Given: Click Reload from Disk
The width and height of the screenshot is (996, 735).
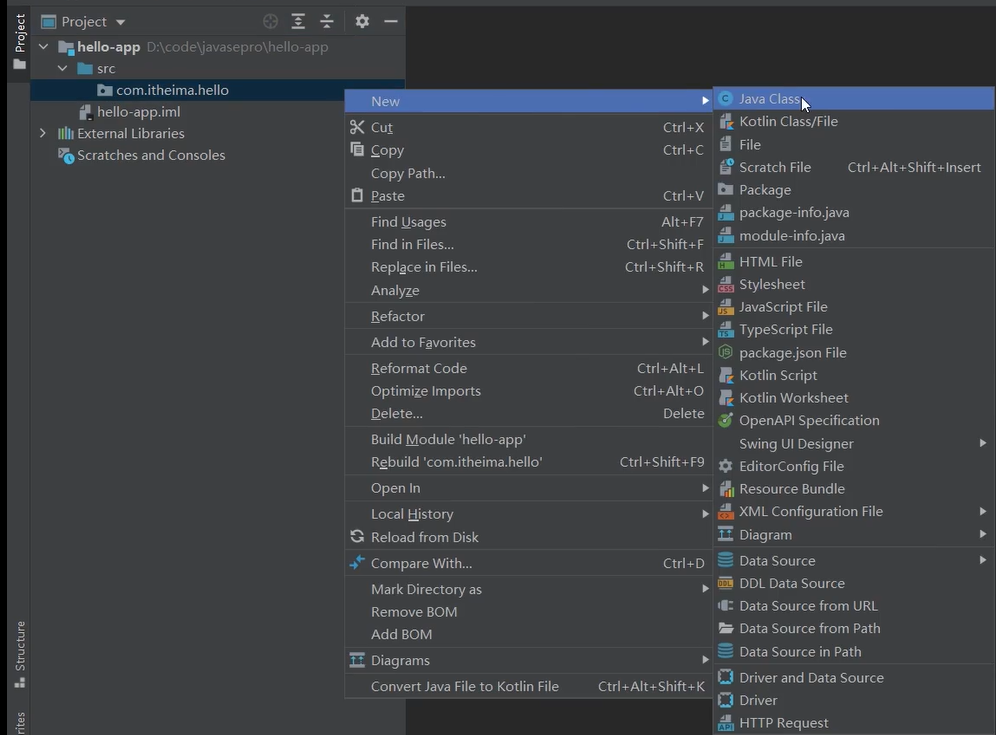Looking at the screenshot, I should [x=528, y=537].
